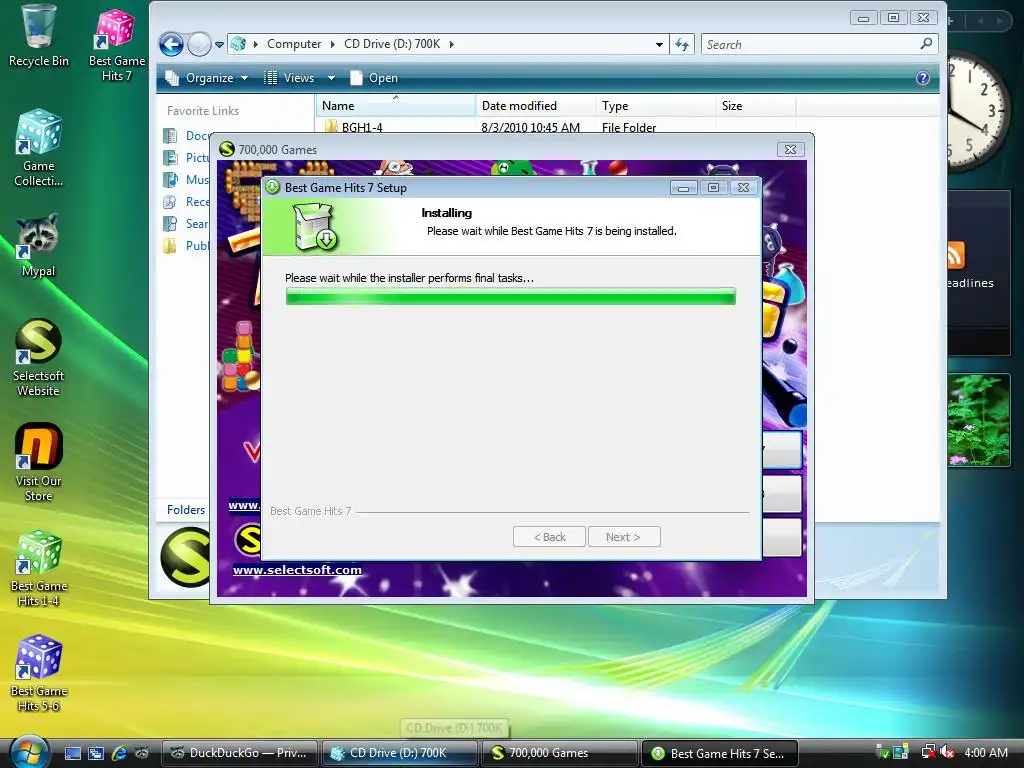Open the Recycle Bin desktop icon
Image resolution: width=1024 pixels, height=768 pixels.
point(39,36)
